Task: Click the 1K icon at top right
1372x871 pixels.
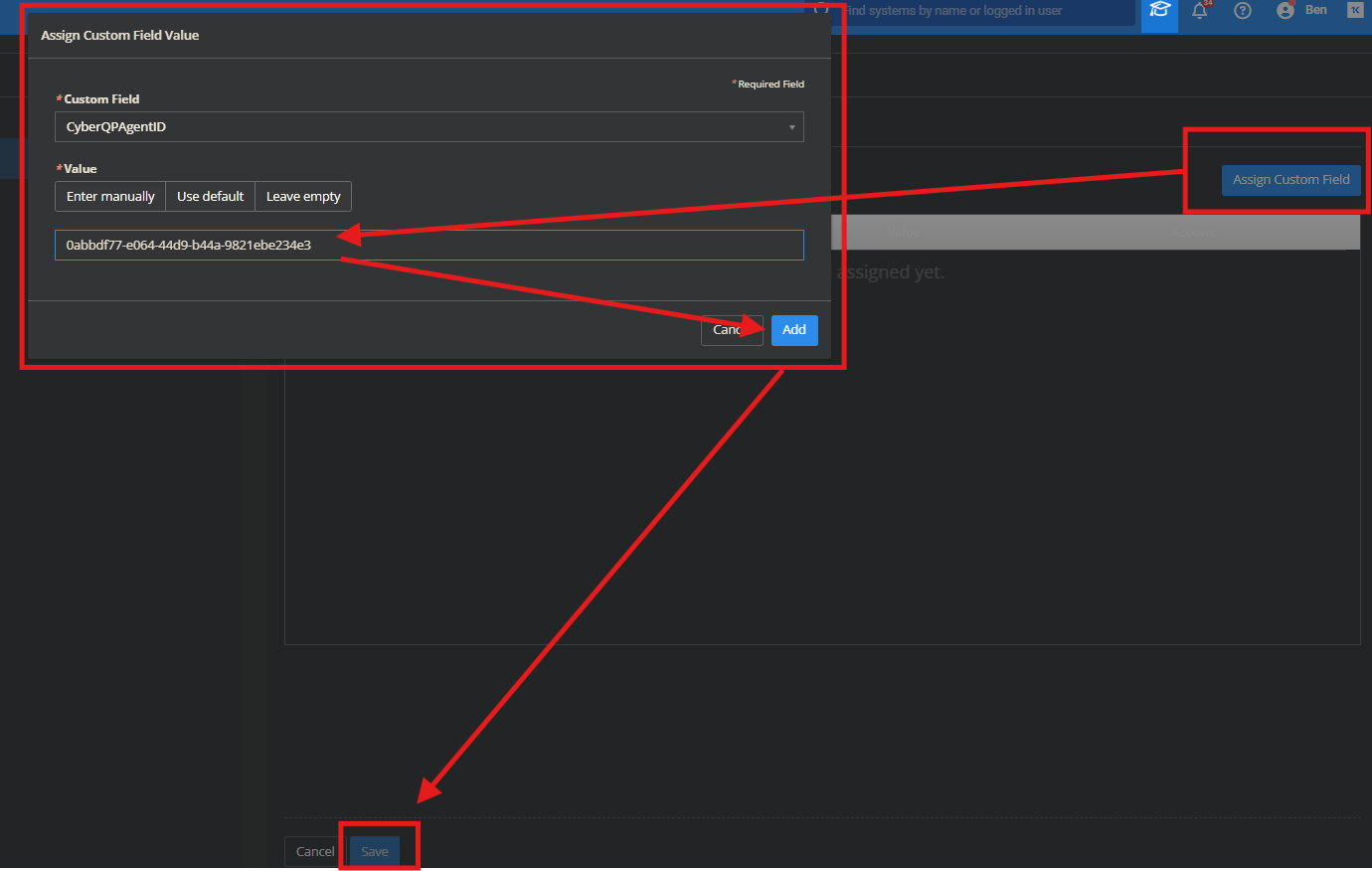Action: point(1354,10)
